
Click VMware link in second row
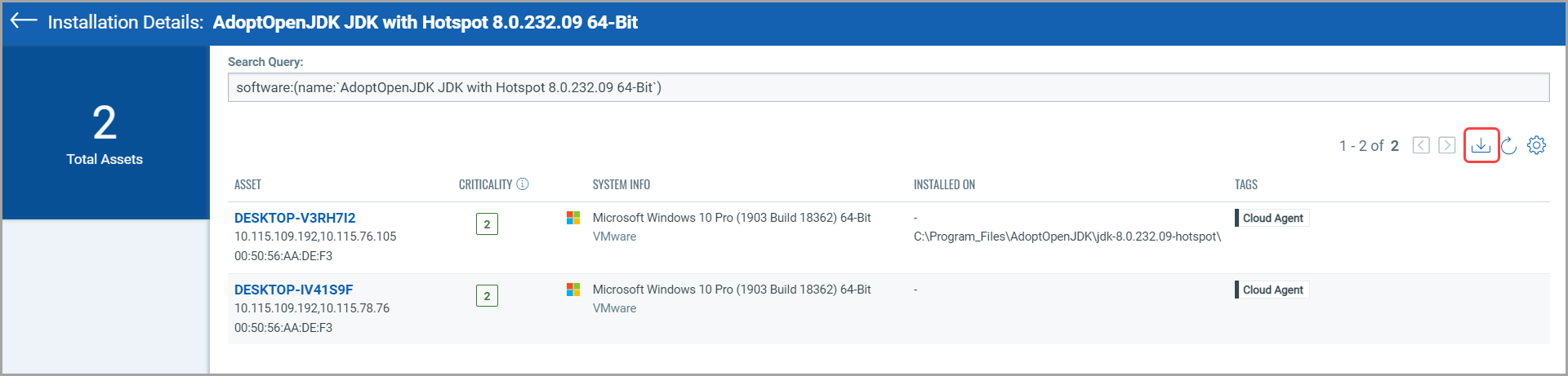[x=614, y=308]
